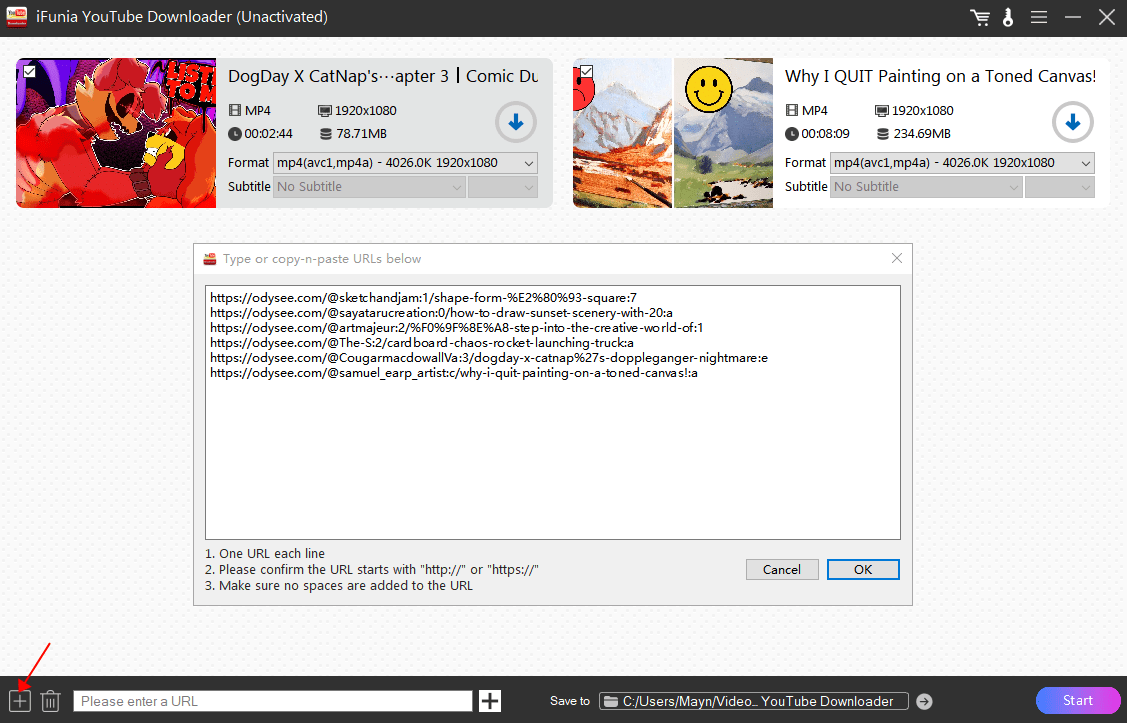Screen dimensions: 1127x723
Task: Click the Start button
Action: [1078, 700]
